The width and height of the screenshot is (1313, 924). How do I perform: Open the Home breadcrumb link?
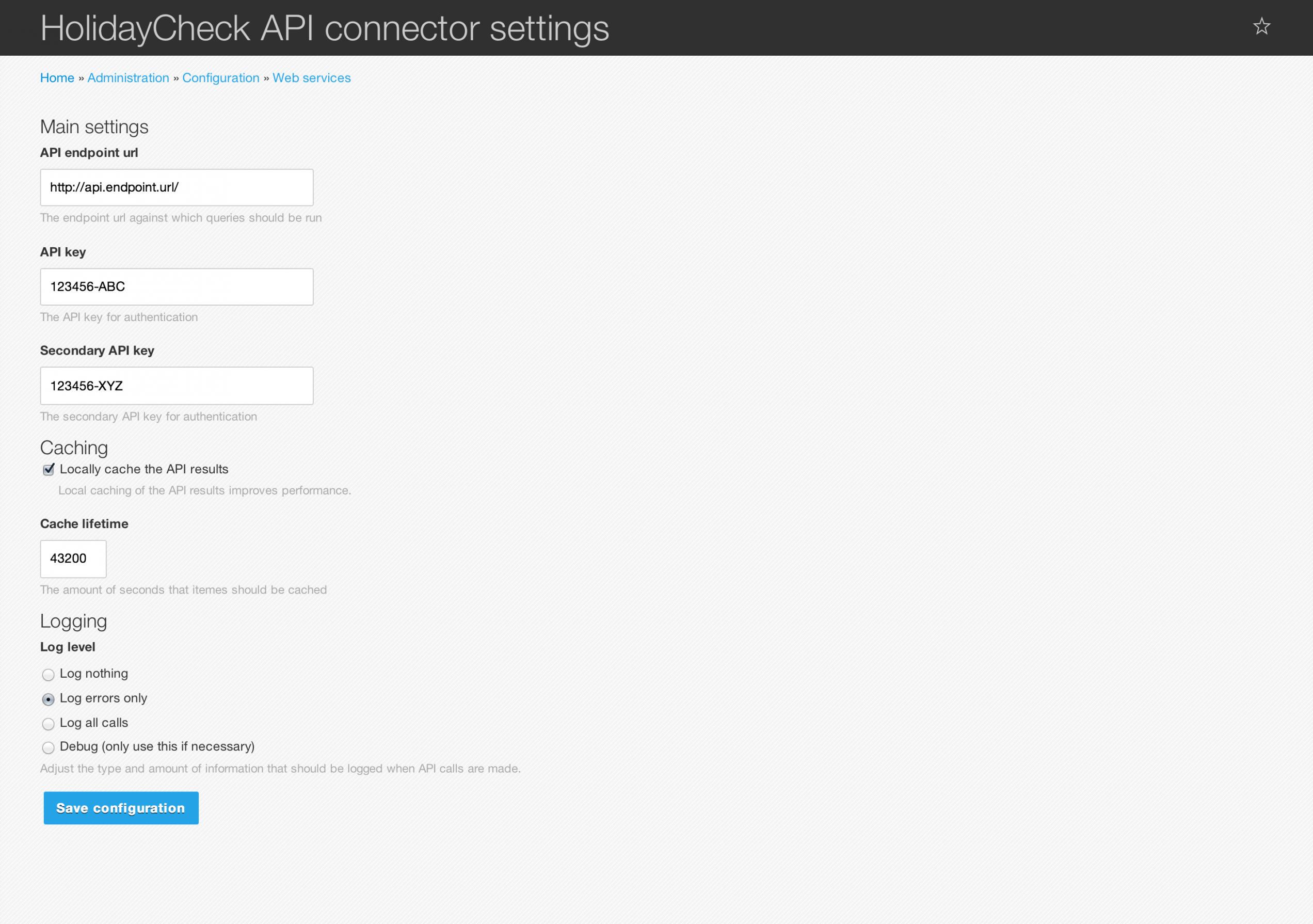(x=57, y=78)
